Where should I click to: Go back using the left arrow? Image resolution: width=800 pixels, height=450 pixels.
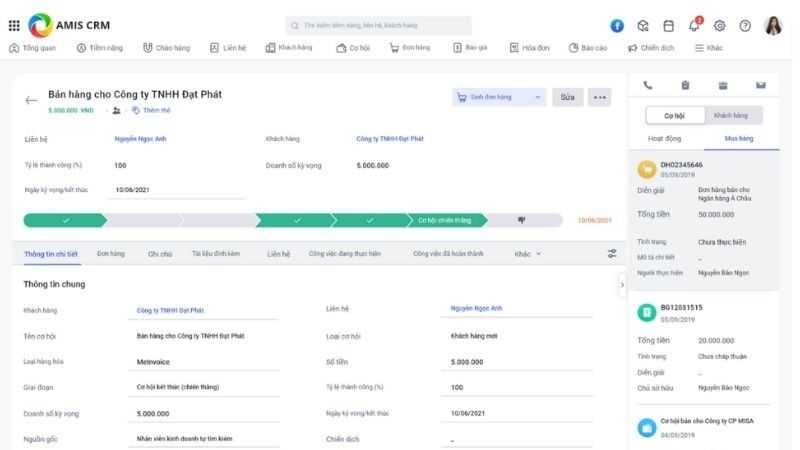(31, 100)
